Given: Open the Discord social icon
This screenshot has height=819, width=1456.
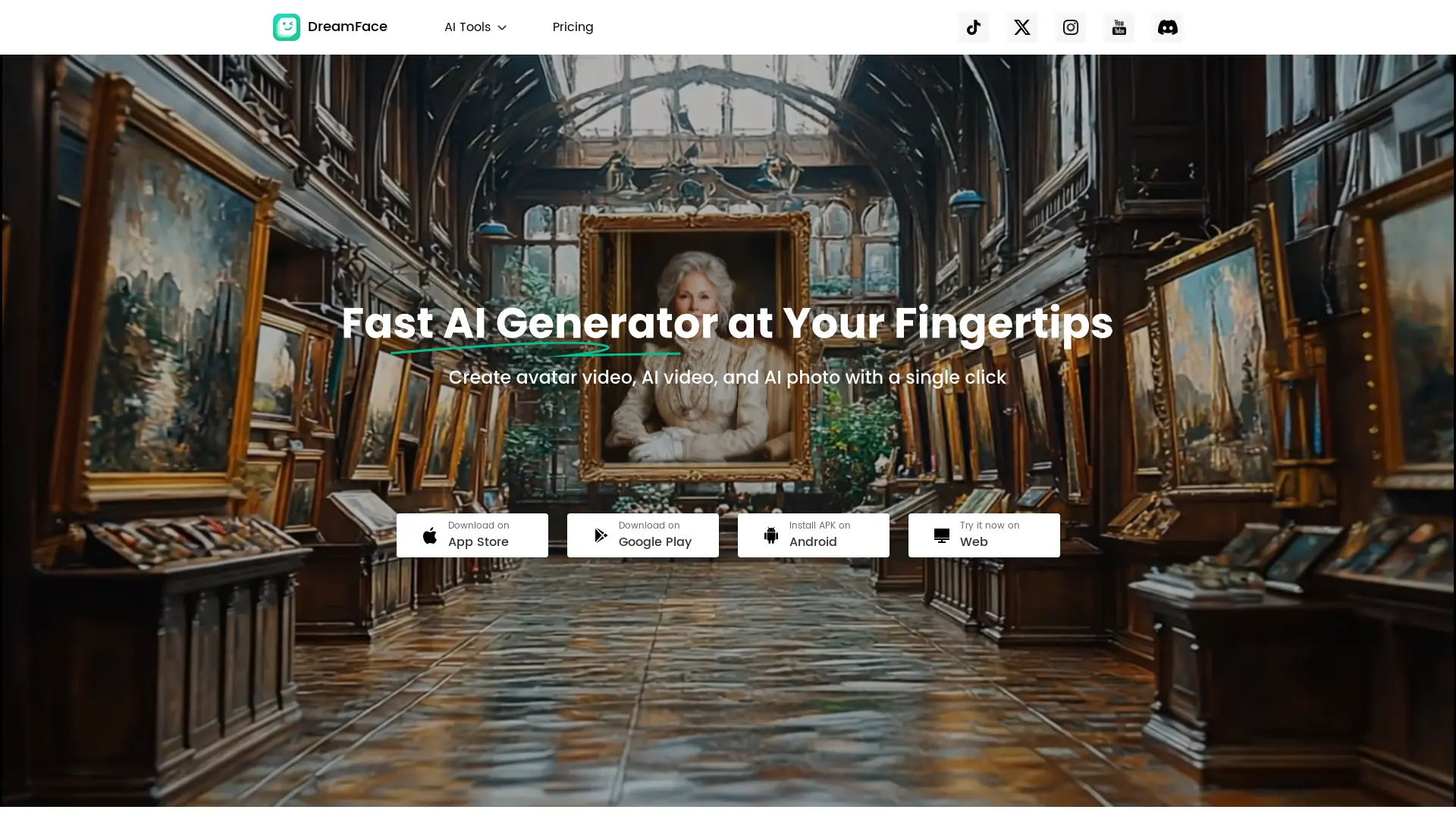Looking at the screenshot, I should coord(1168,27).
